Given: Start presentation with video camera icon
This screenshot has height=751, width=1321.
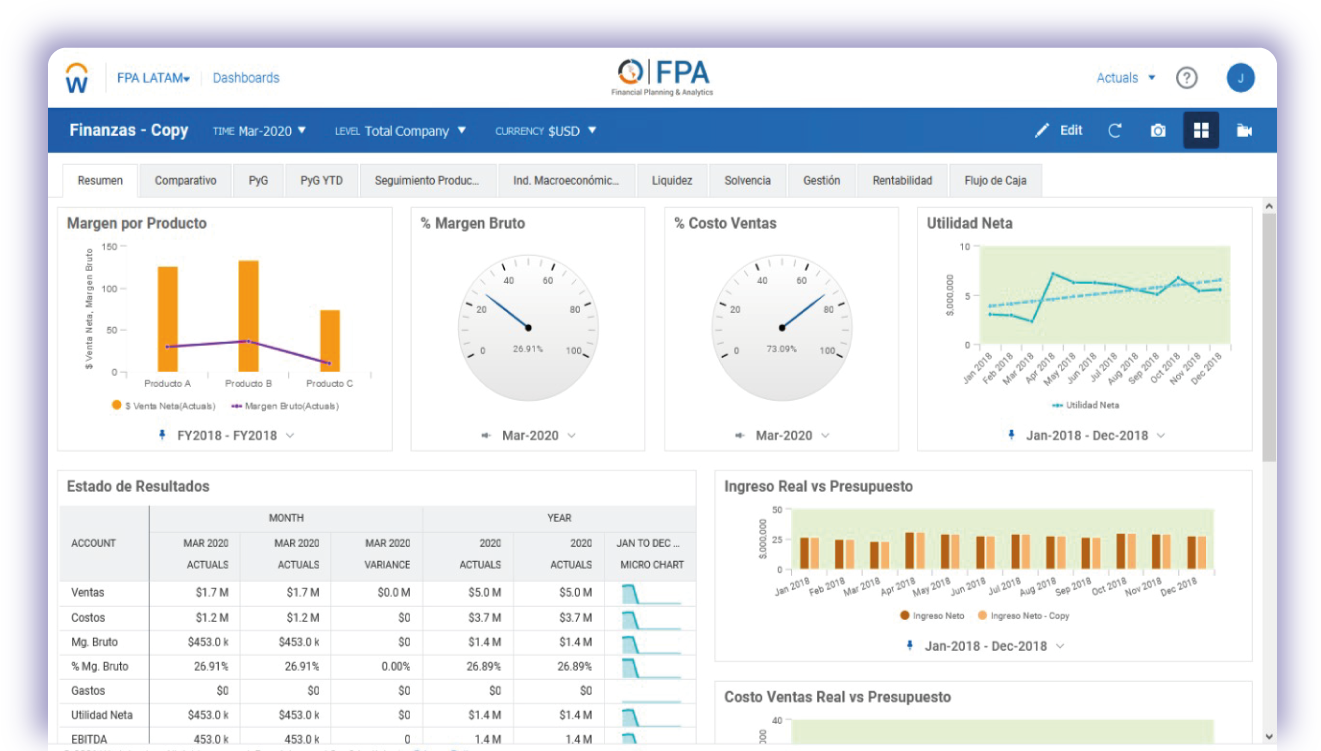Looking at the screenshot, I should click(x=1244, y=131).
